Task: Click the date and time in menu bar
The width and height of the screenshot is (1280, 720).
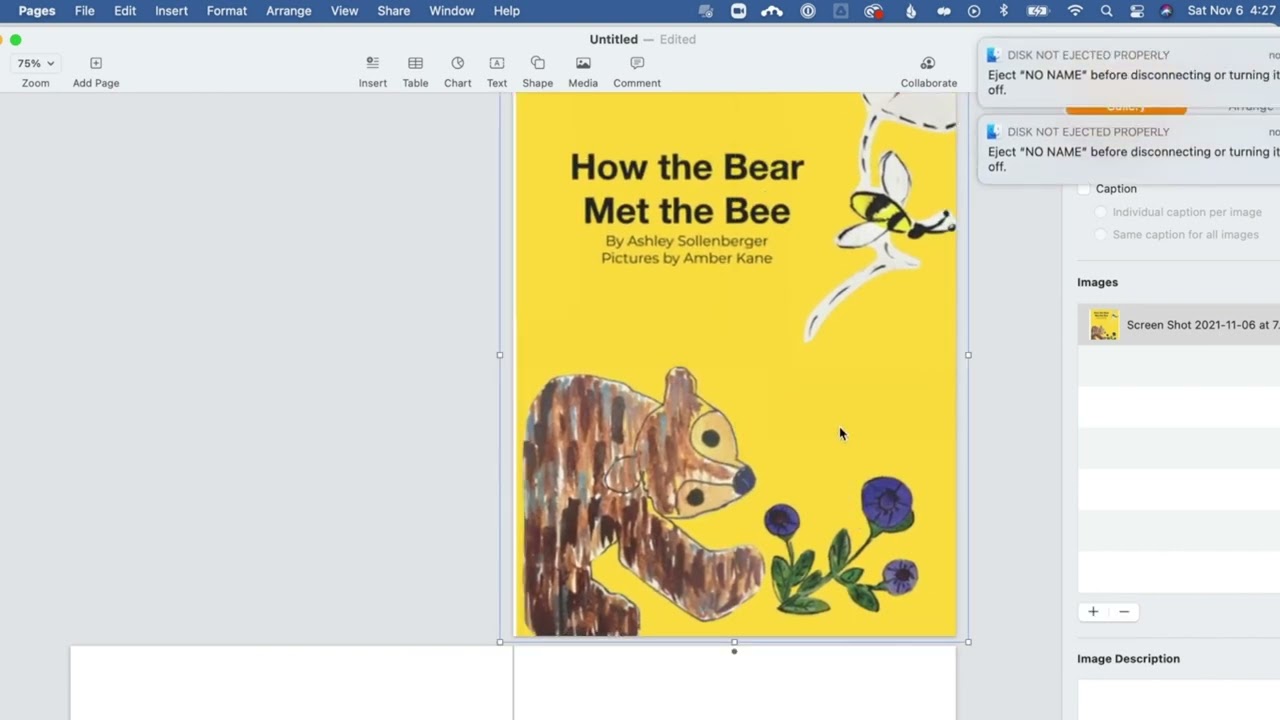Action: 1233,11
